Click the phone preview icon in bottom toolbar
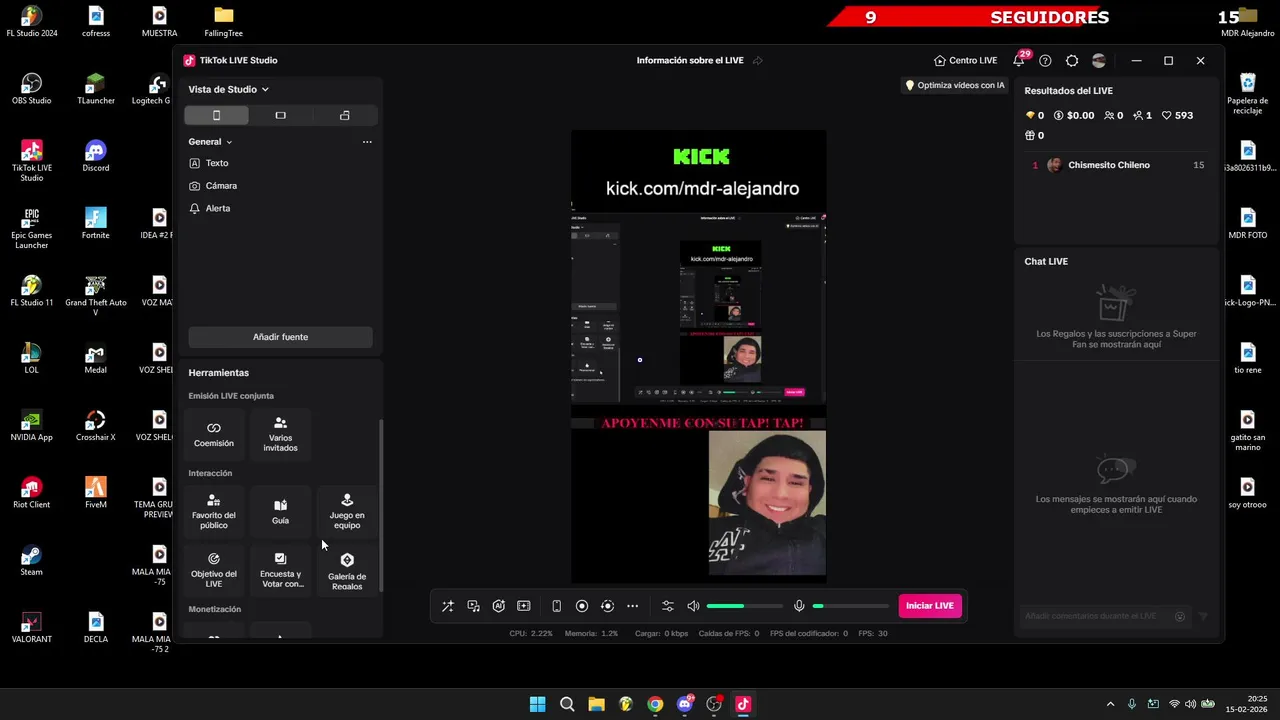The width and height of the screenshot is (1280, 720). pos(557,606)
